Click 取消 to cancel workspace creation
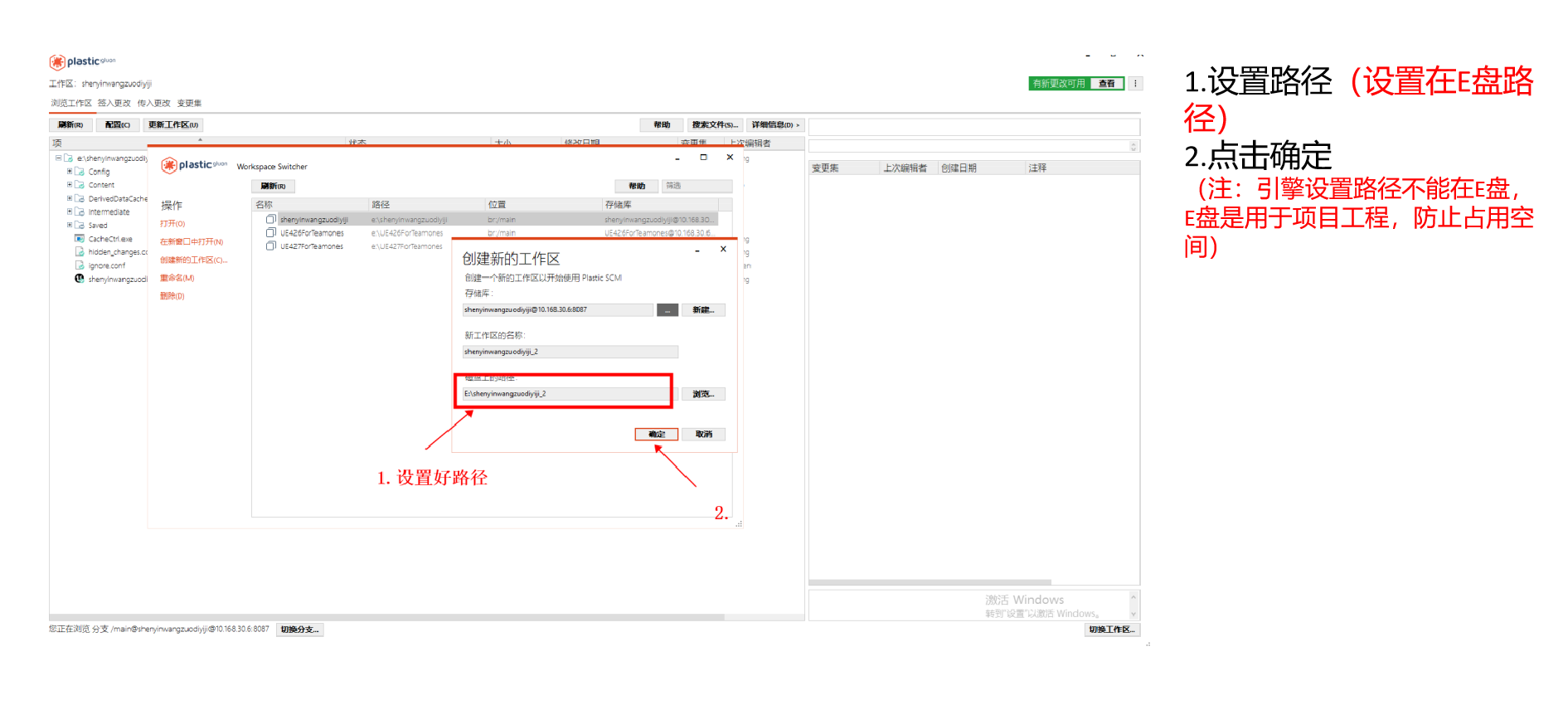Image resolution: width=1568 pixels, height=705 pixels. [704, 435]
